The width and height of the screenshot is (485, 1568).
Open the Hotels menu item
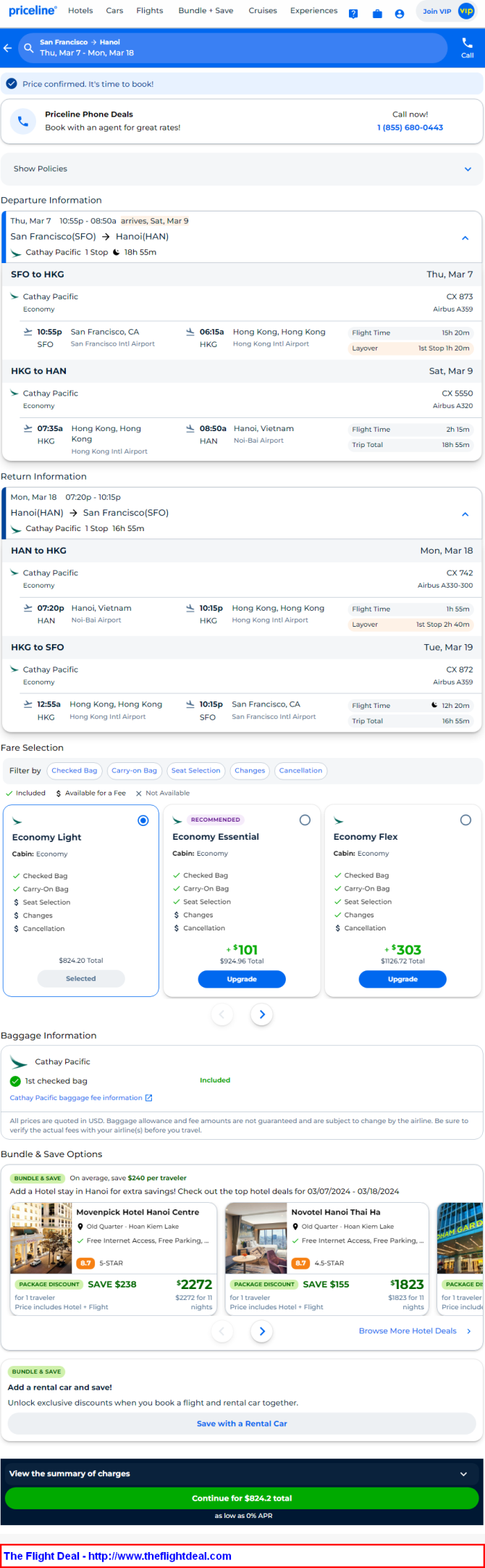point(80,11)
